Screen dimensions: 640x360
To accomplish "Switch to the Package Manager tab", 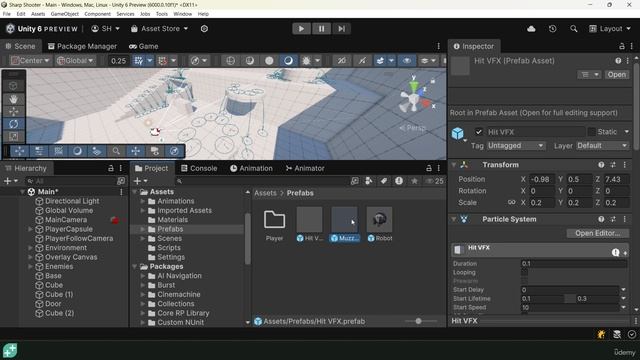I will tap(82, 46).
